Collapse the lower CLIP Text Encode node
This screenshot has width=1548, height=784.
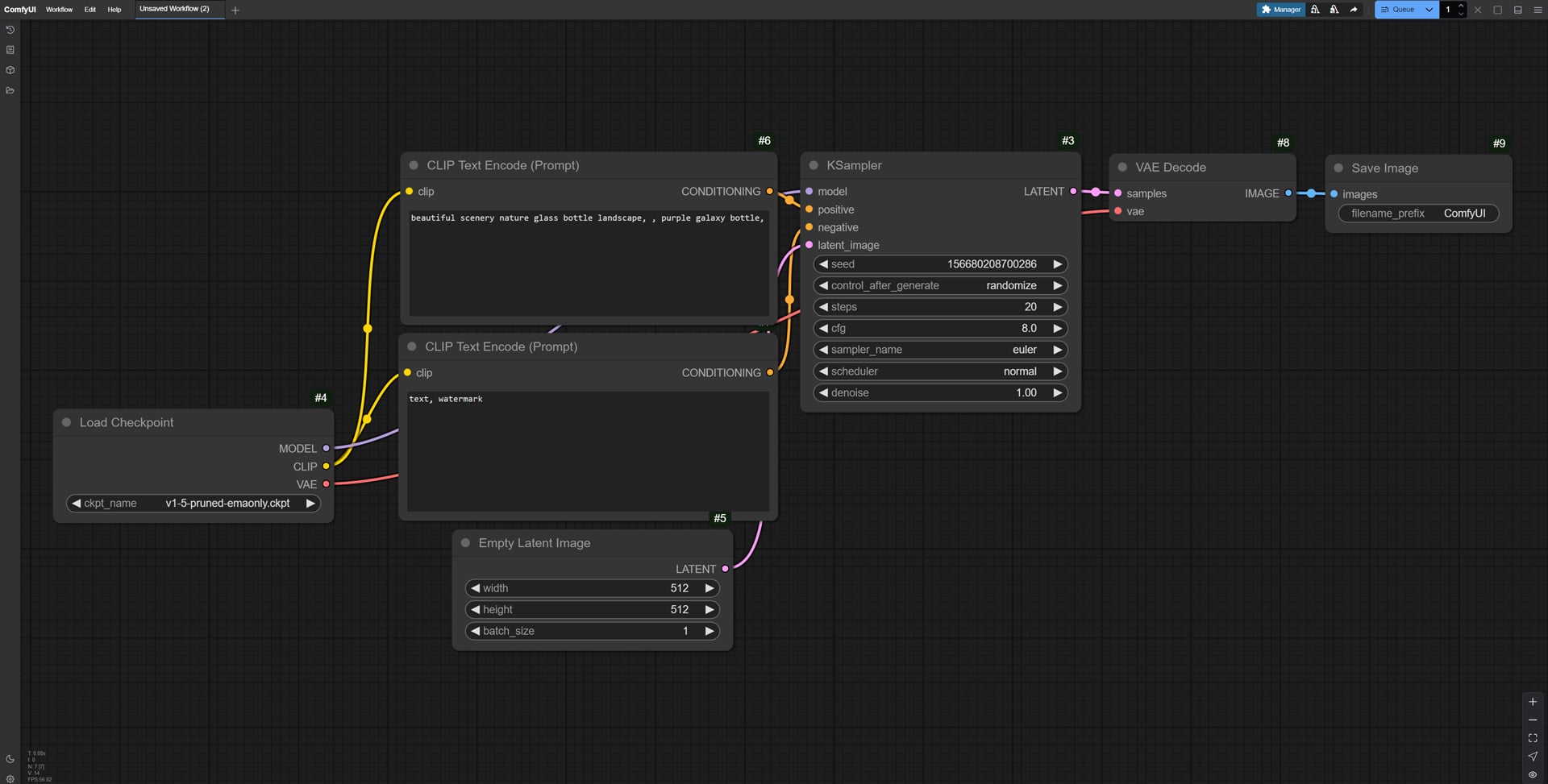(x=412, y=346)
